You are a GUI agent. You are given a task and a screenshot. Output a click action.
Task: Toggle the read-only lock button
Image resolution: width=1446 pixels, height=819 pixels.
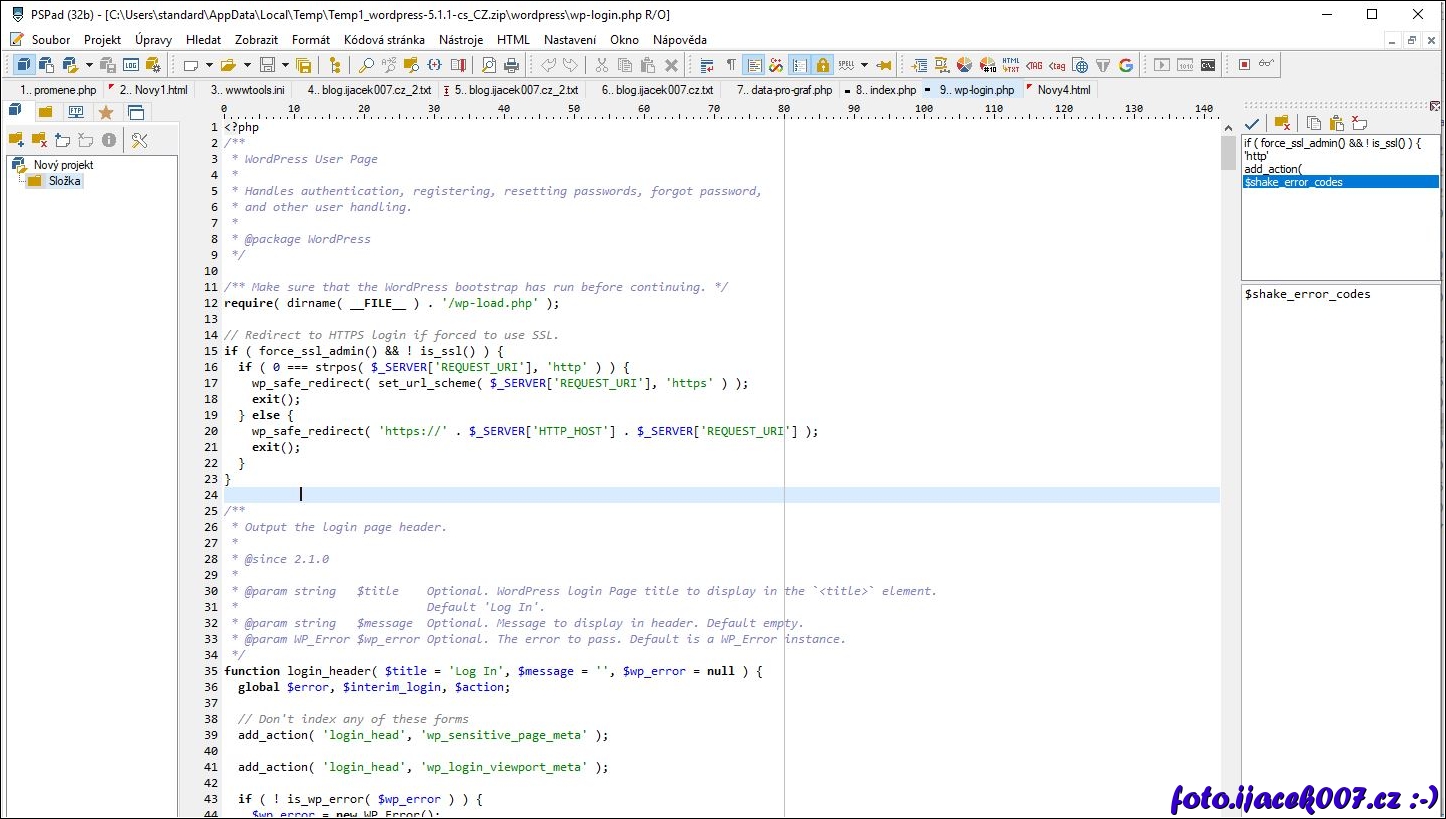[822, 65]
